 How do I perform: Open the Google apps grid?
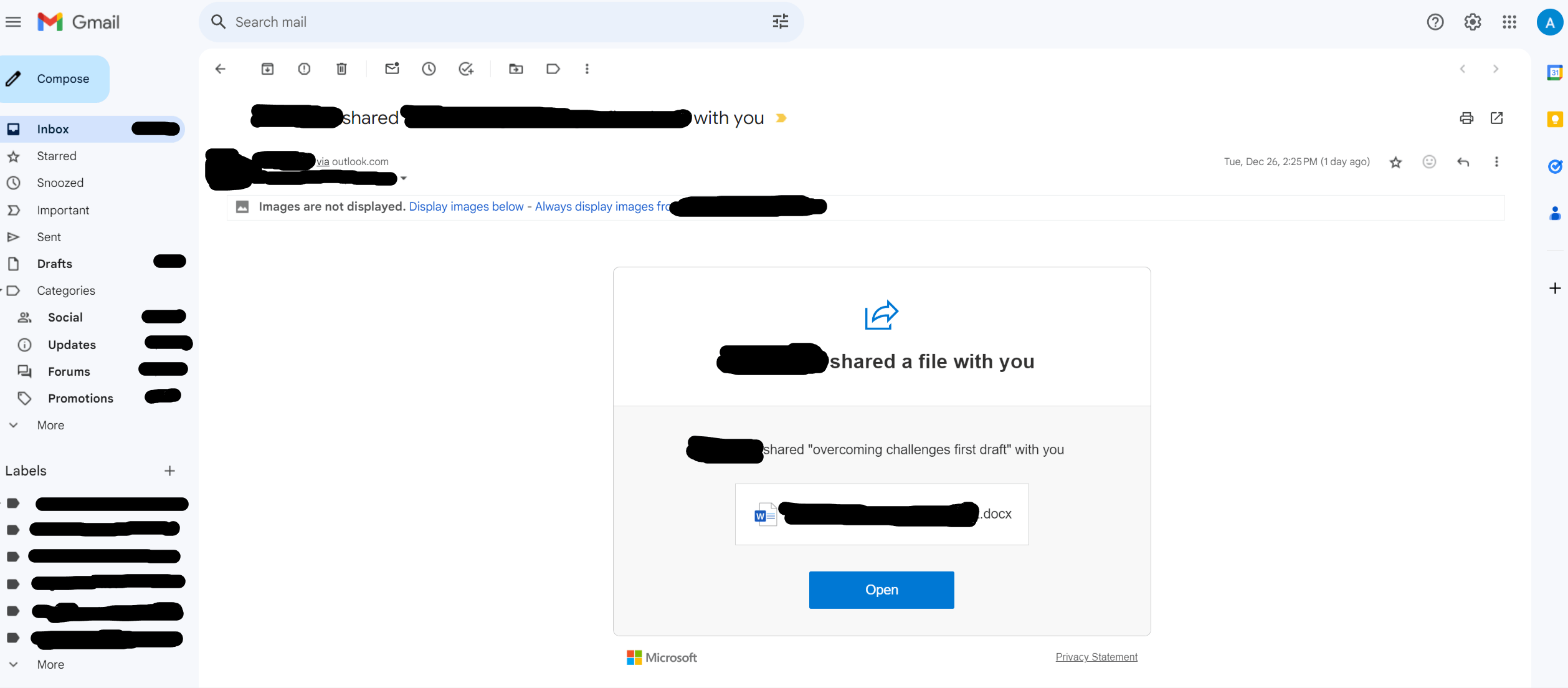pyautogui.click(x=1509, y=22)
